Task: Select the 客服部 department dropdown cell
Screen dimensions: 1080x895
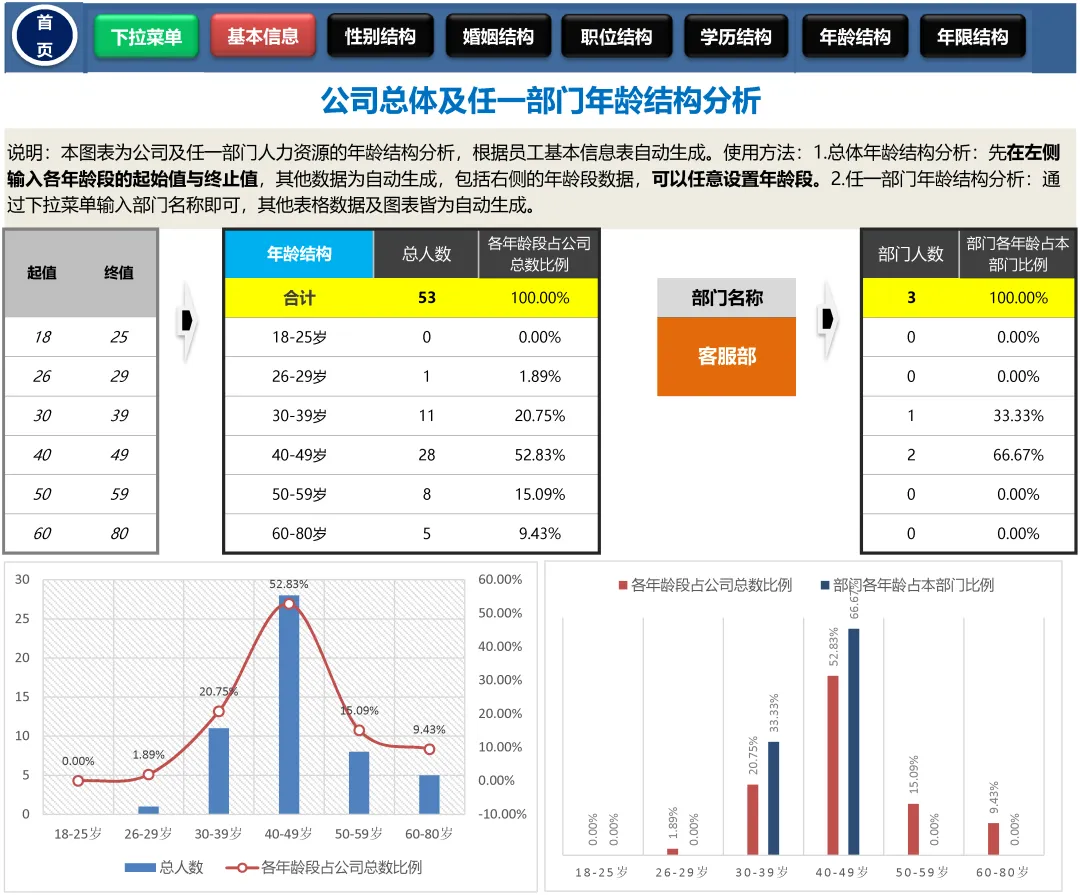Action: click(x=727, y=356)
